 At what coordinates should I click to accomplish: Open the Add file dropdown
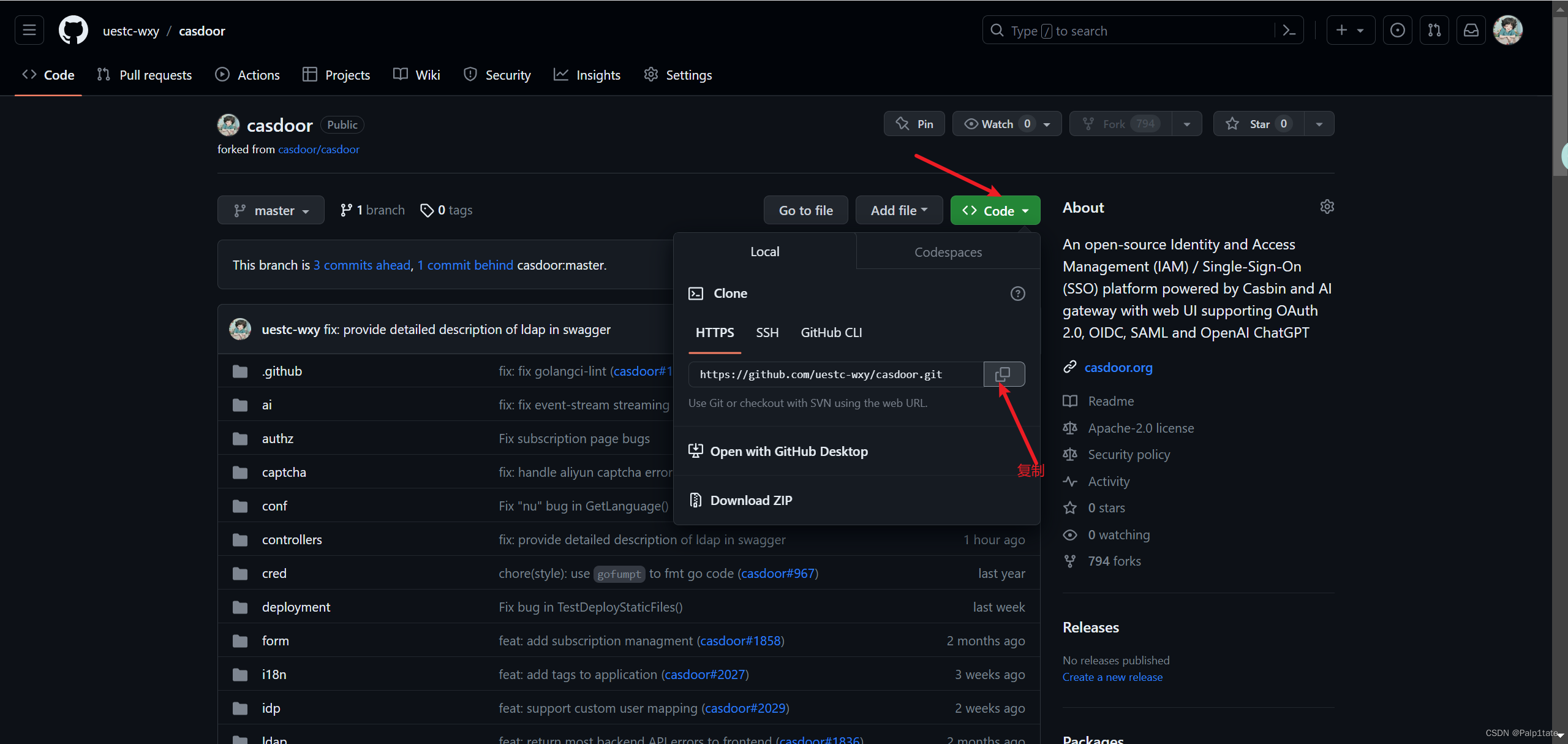(x=899, y=211)
